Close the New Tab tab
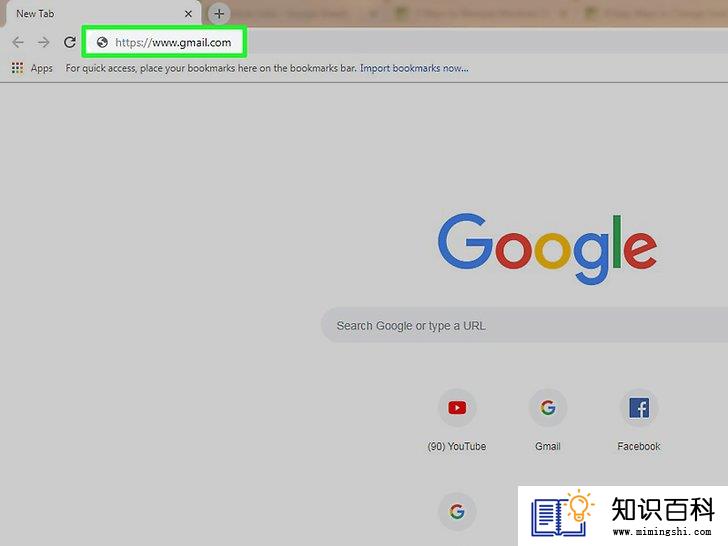The height and width of the screenshot is (546, 728). [x=188, y=14]
